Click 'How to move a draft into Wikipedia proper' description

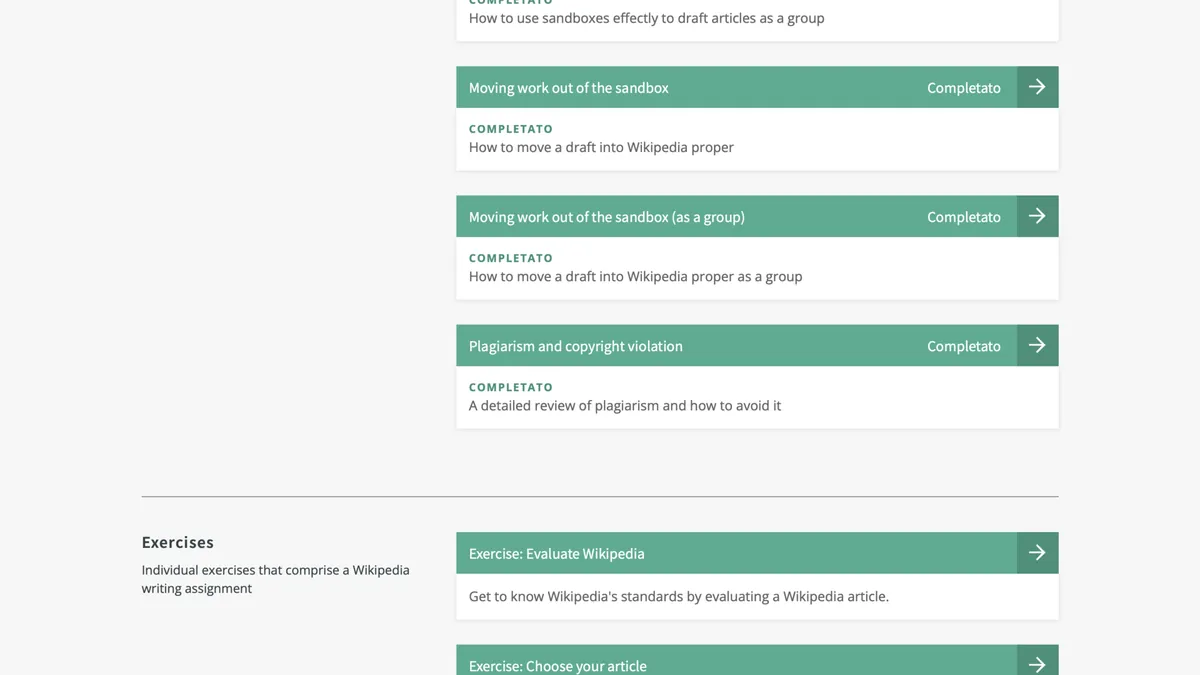pyautogui.click(x=601, y=147)
